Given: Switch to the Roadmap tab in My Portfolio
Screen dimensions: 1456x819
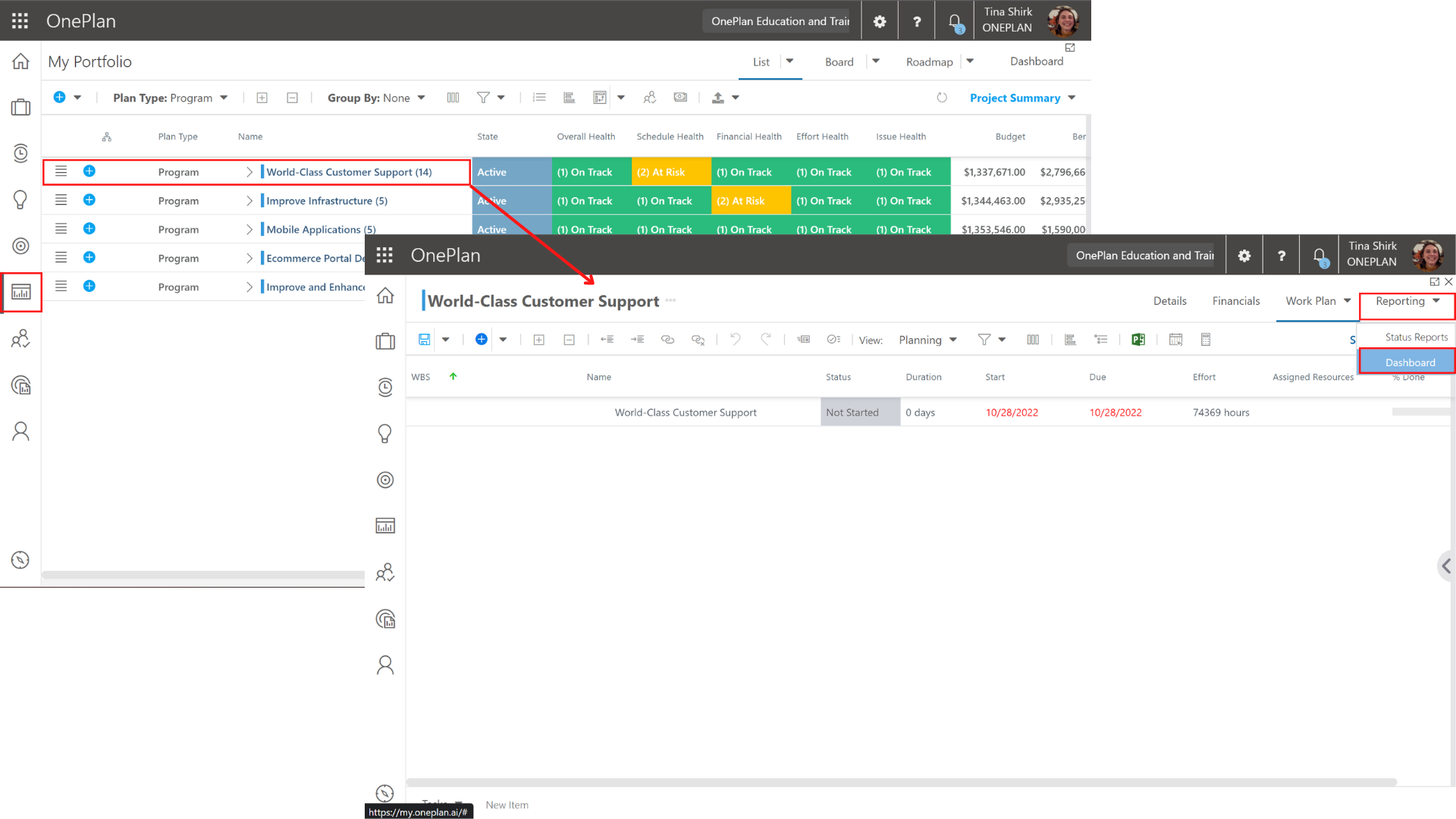Looking at the screenshot, I should (x=930, y=62).
